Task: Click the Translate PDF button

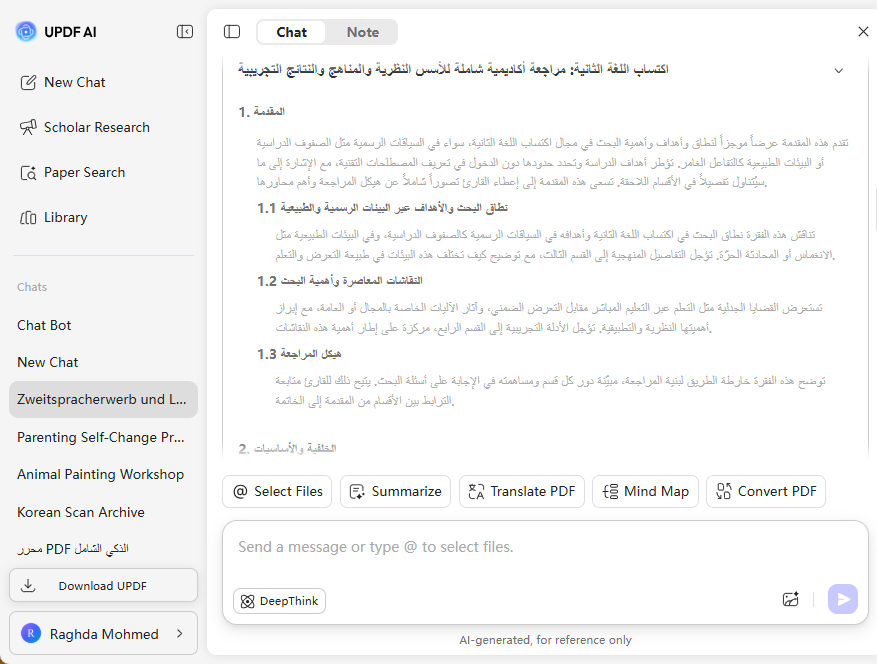Action: [x=522, y=492]
